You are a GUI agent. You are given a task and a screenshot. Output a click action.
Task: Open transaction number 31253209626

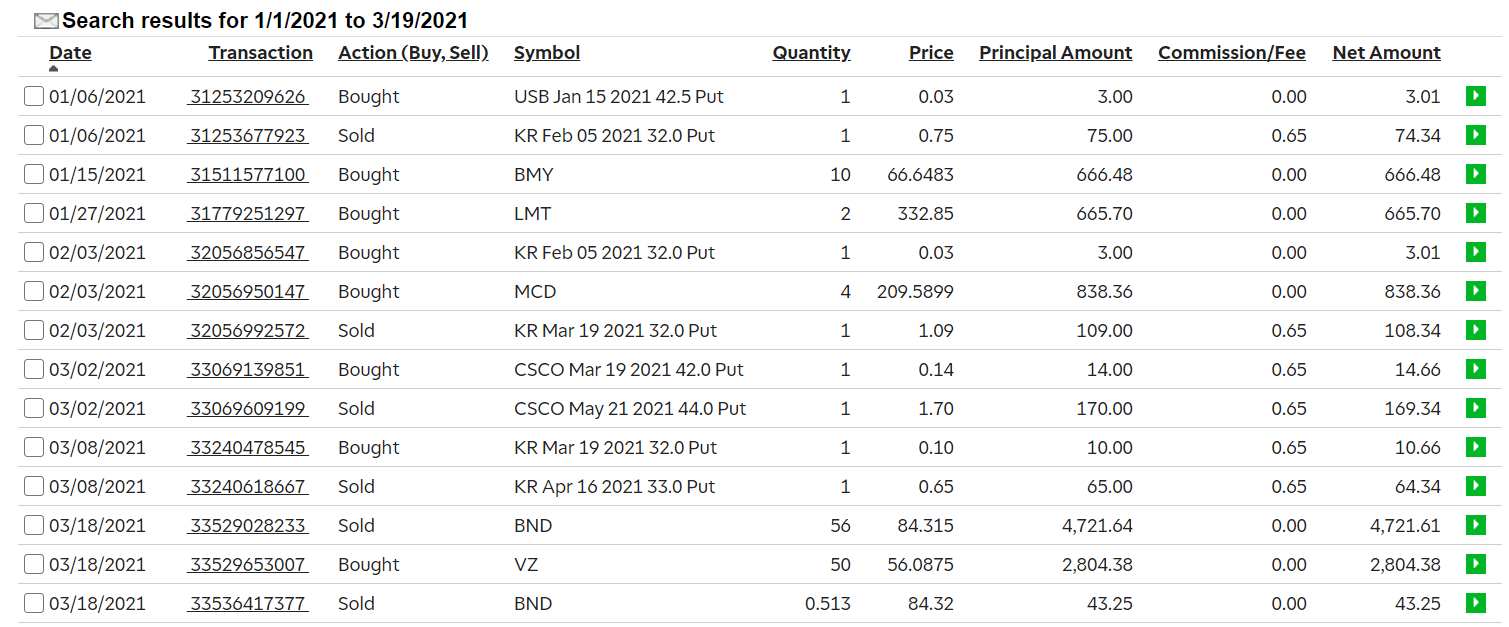pyautogui.click(x=247, y=97)
